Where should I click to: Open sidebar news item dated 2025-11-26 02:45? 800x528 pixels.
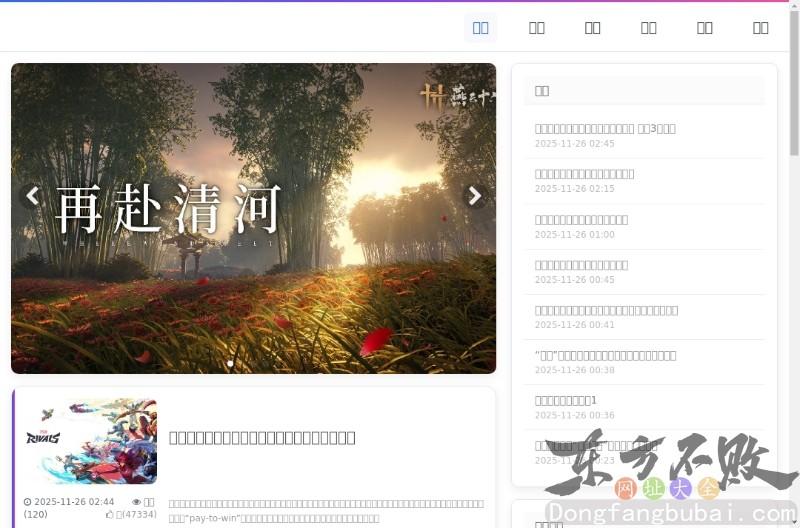[605, 129]
